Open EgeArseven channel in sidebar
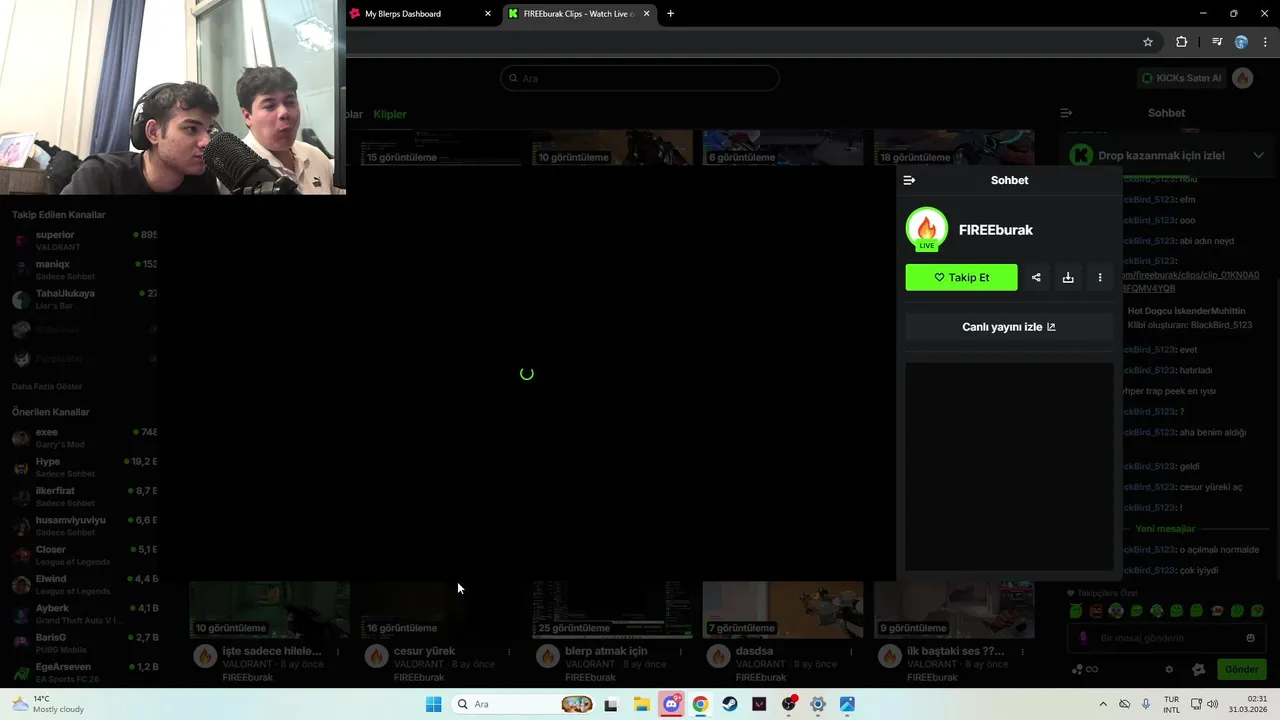The height and width of the screenshot is (720, 1280). [x=84, y=672]
